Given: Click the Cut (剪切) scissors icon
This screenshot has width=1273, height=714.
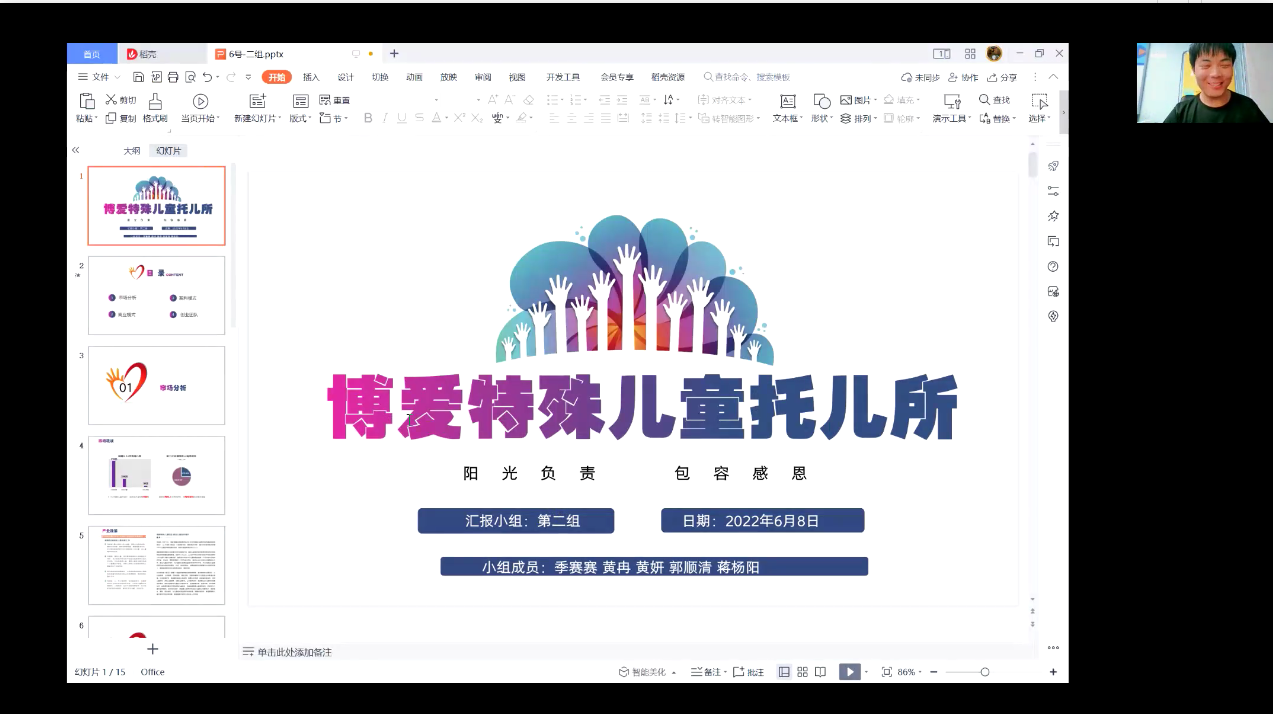Looking at the screenshot, I should [x=113, y=100].
